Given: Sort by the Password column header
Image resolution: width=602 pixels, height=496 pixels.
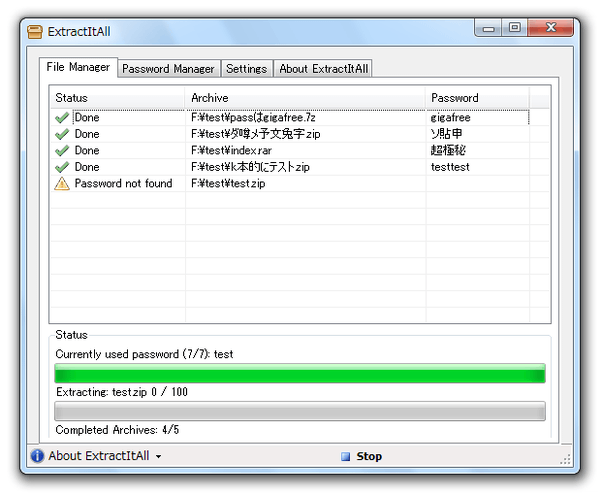Looking at the screenshot, I should point(477,98).
